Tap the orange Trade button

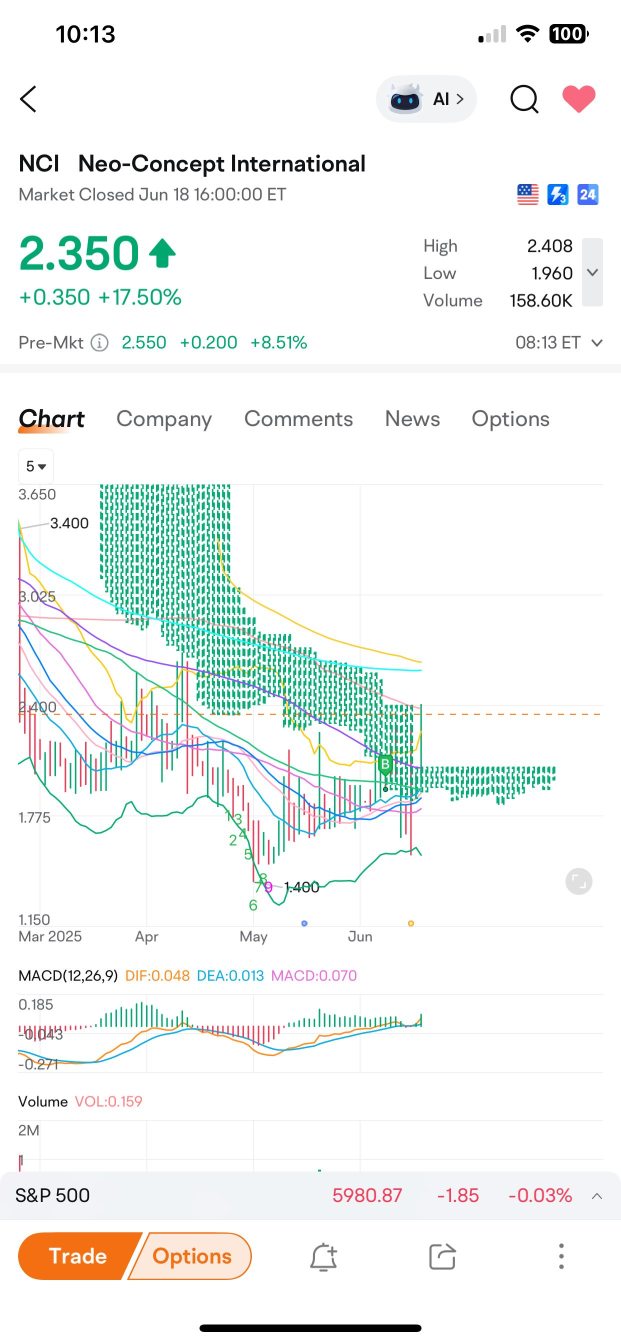coord(78,1256)
